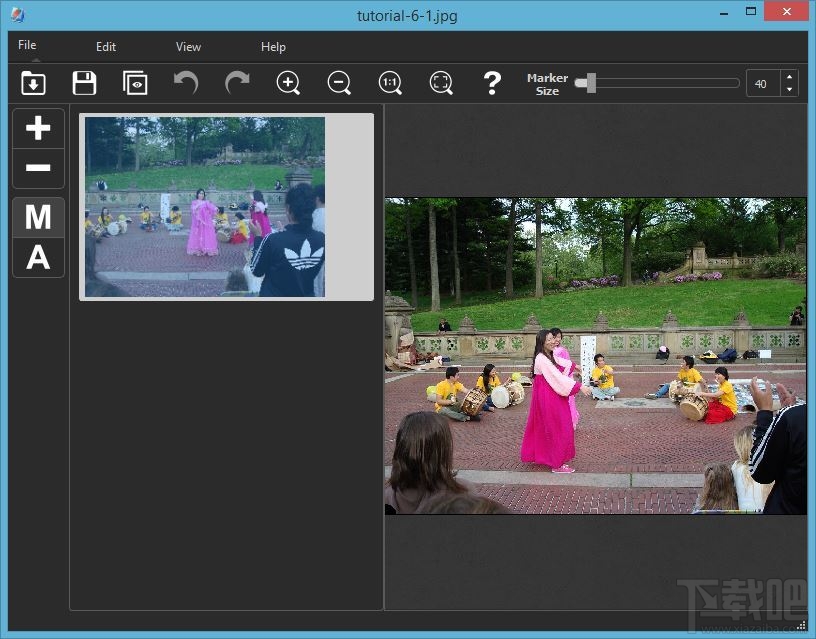Switch to Auto mode with the A button
Viewport: 816px width, 639px height.
tap(38, 257)
